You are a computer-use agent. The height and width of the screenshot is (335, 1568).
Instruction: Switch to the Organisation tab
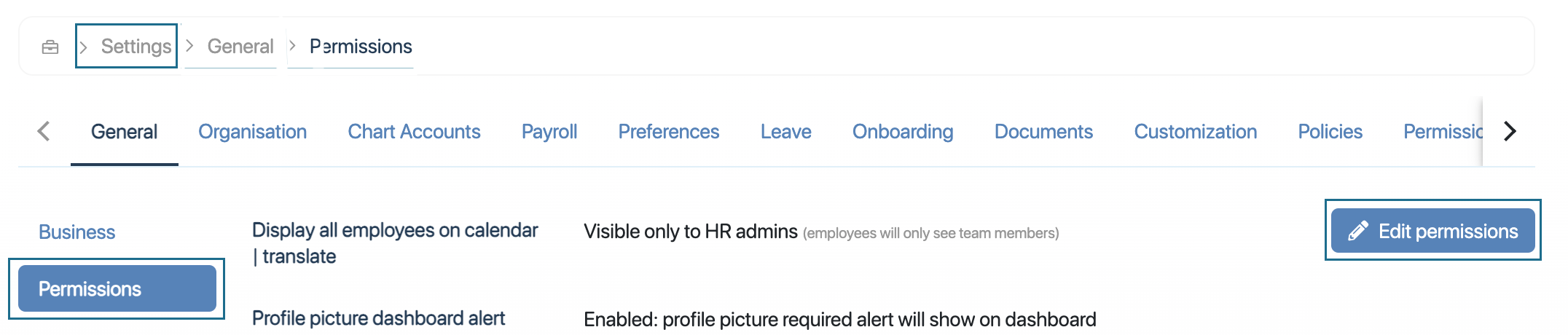[x=252, y=132]
